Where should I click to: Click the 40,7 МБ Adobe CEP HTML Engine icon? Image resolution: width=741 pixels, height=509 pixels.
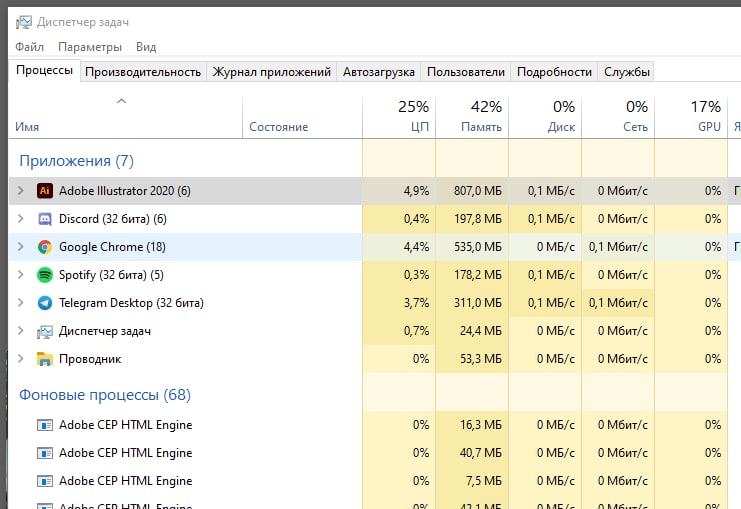click(x=45, y=453)
